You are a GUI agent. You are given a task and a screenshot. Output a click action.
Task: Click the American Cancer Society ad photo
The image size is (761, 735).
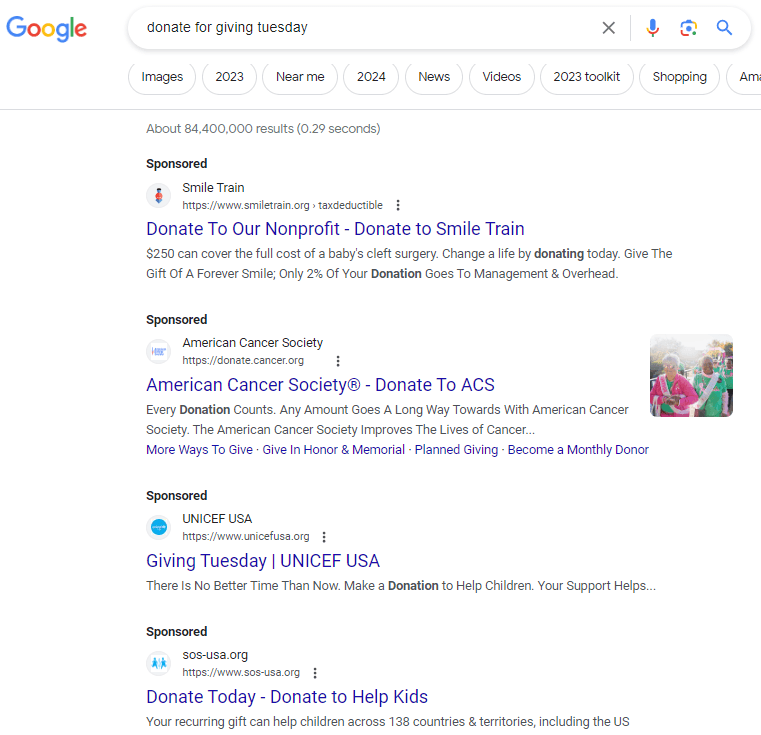(x=691, y=375)
